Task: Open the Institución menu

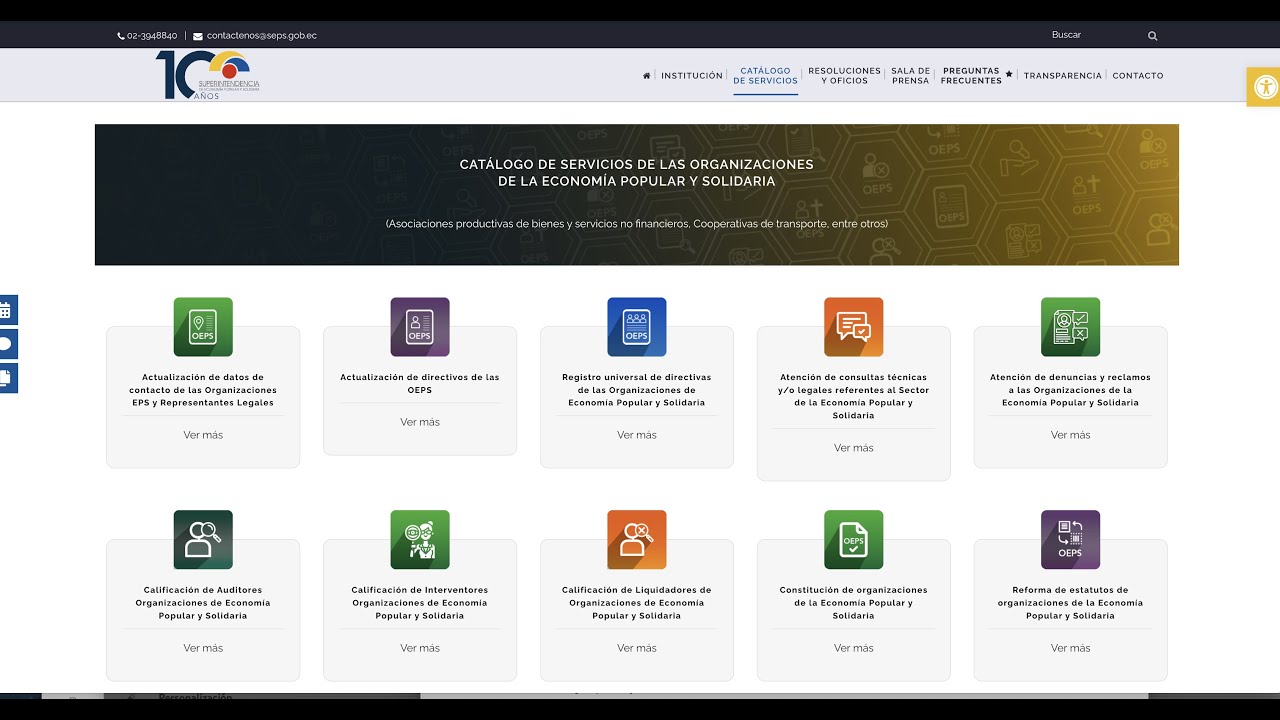Action: (692, 76)
